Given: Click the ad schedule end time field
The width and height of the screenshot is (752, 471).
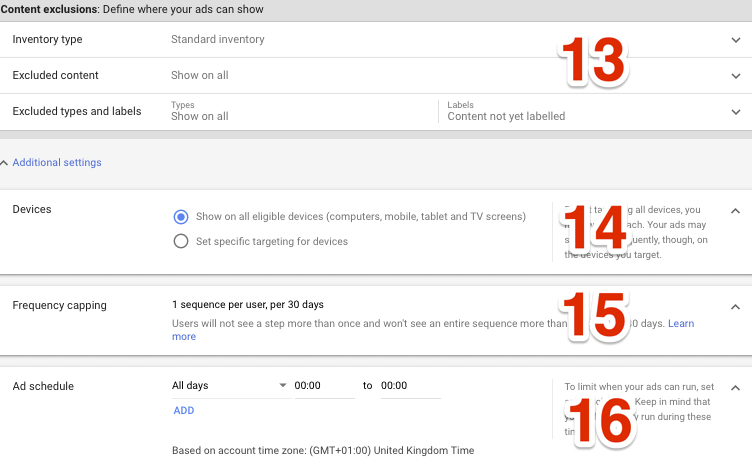Looking at the screenshot, I should 410,386.
